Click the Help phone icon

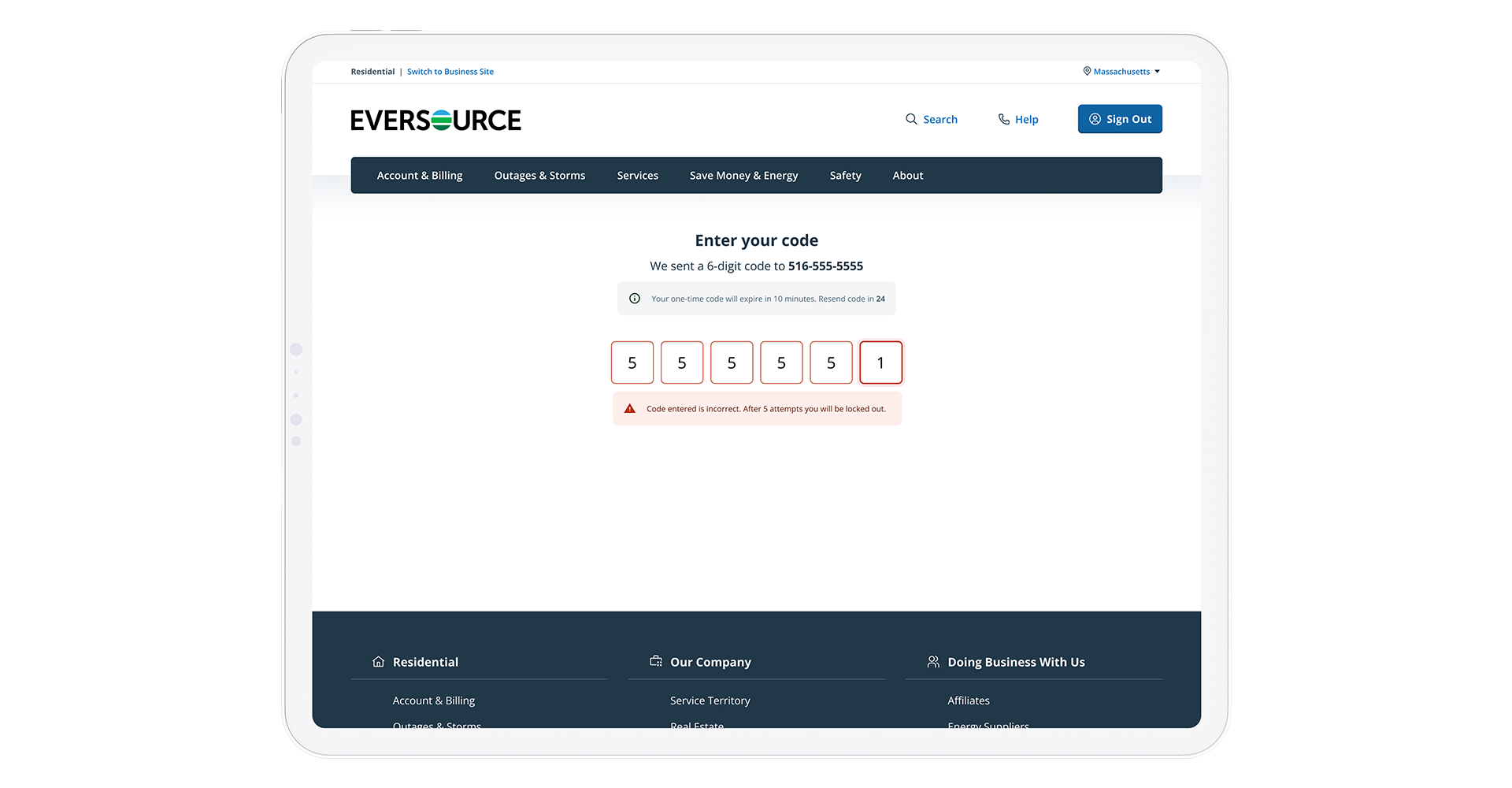[x=1004, y=119]
